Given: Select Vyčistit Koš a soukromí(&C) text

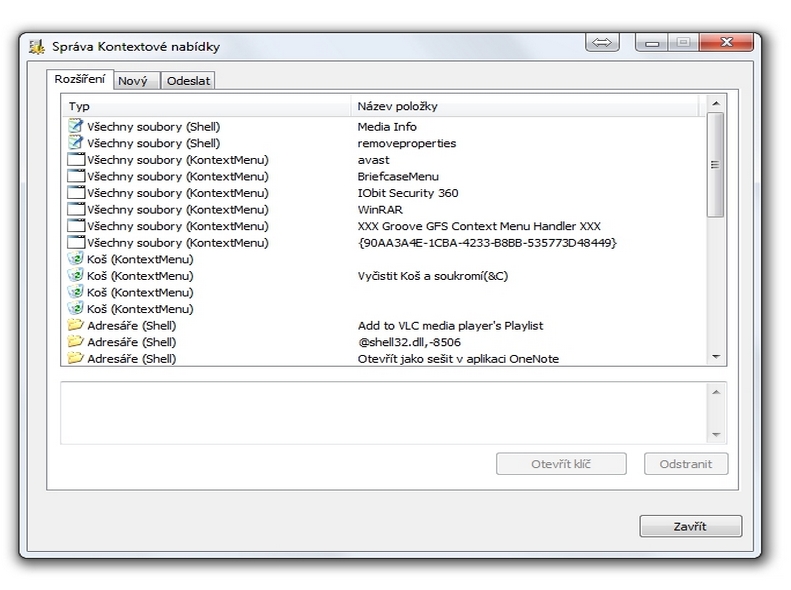Looking at the screenshot, I should coord(433,276).
